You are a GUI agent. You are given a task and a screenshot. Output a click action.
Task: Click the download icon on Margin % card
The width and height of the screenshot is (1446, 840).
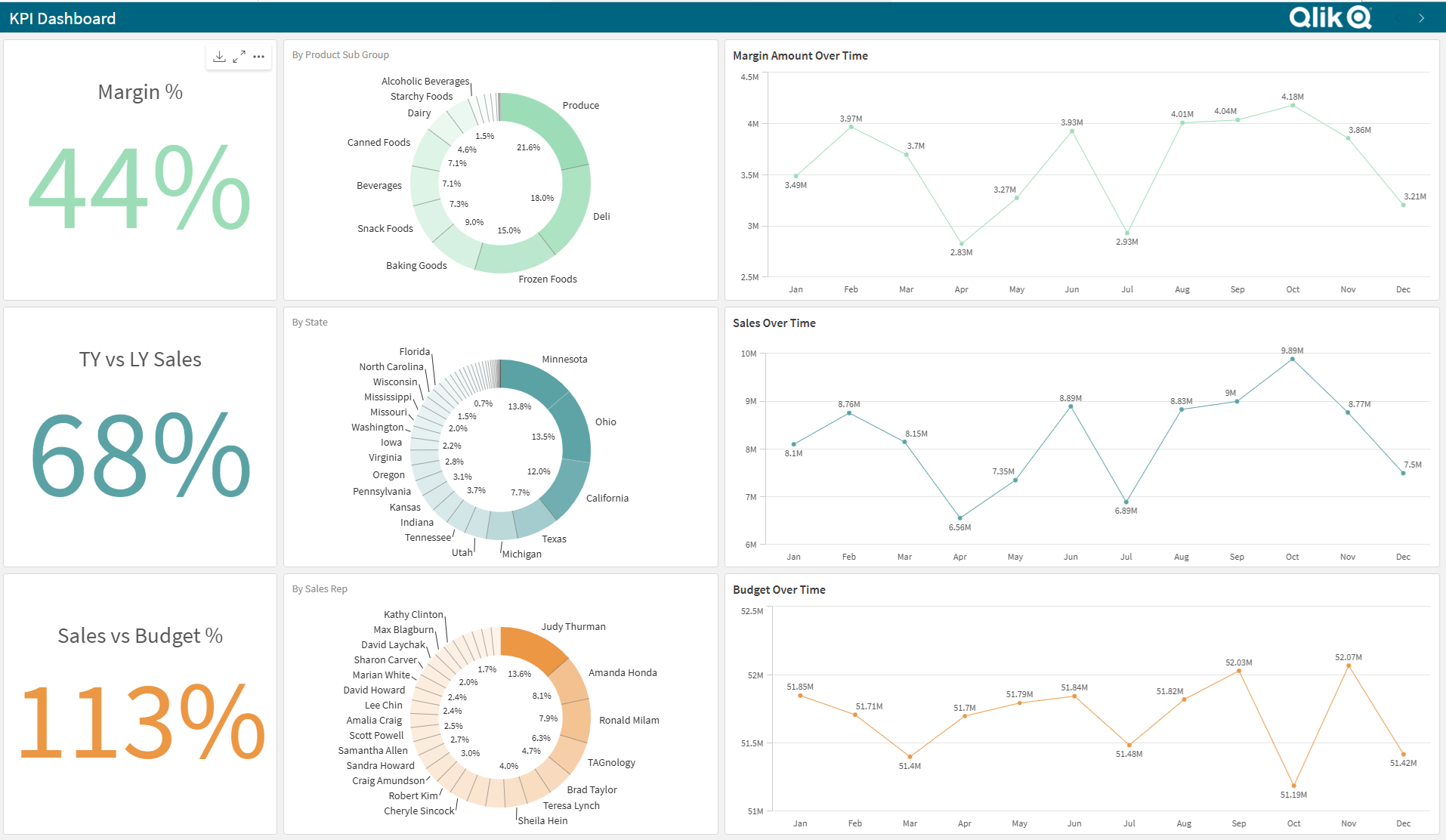(x=219, y=57)
